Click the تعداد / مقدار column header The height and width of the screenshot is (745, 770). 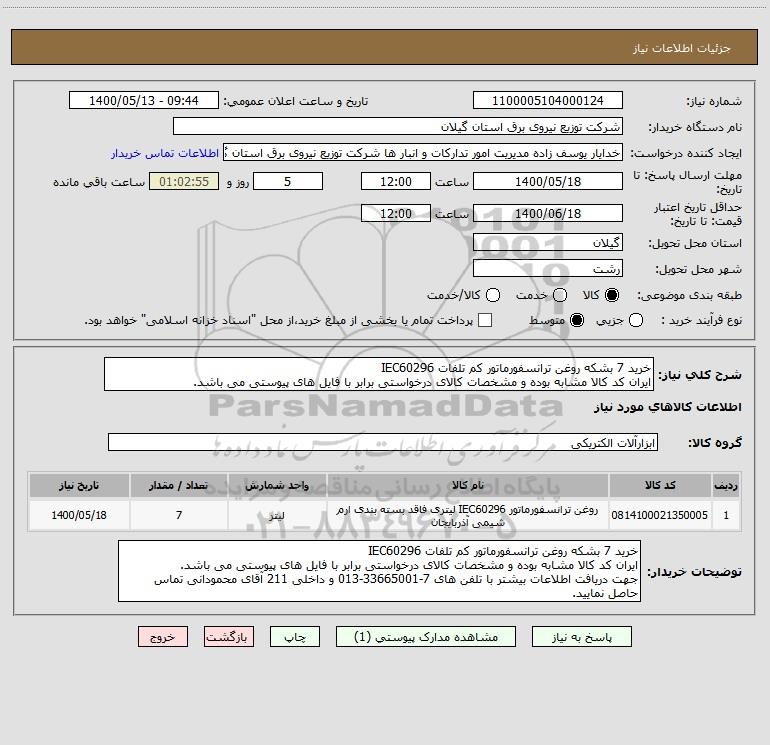tap(179, 486)
